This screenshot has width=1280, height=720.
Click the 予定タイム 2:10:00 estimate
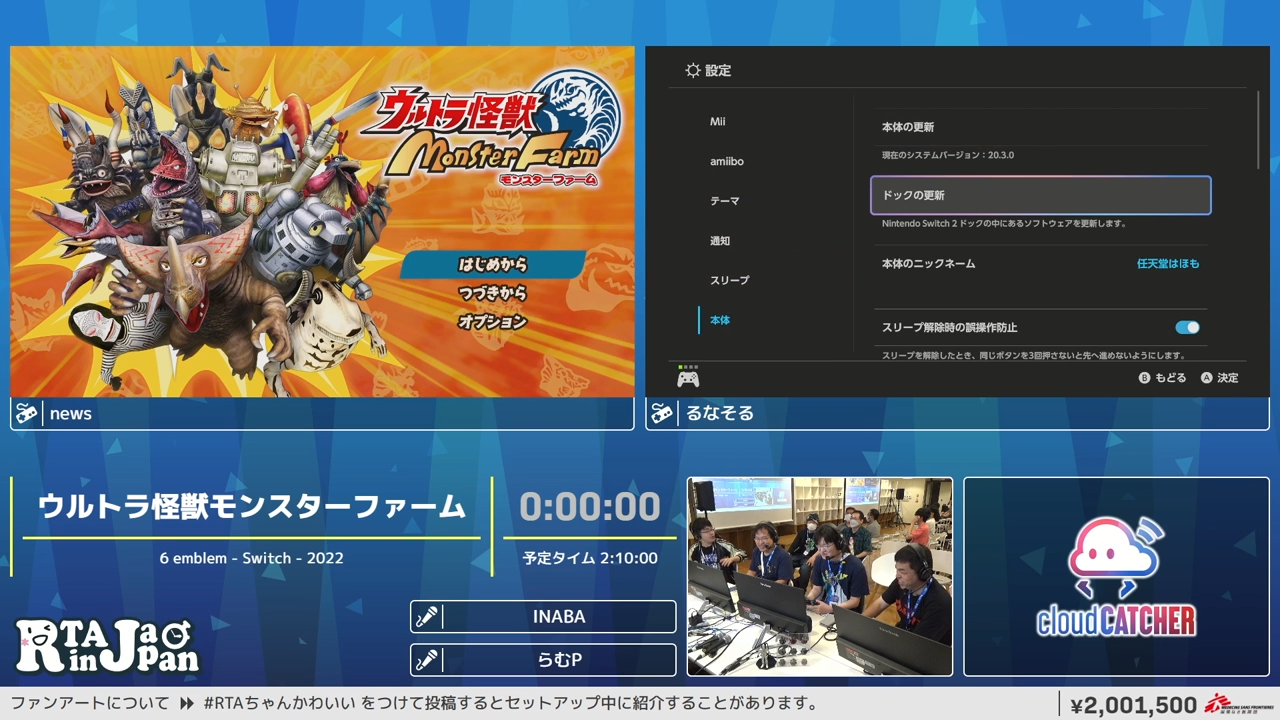tap(590, 558)
